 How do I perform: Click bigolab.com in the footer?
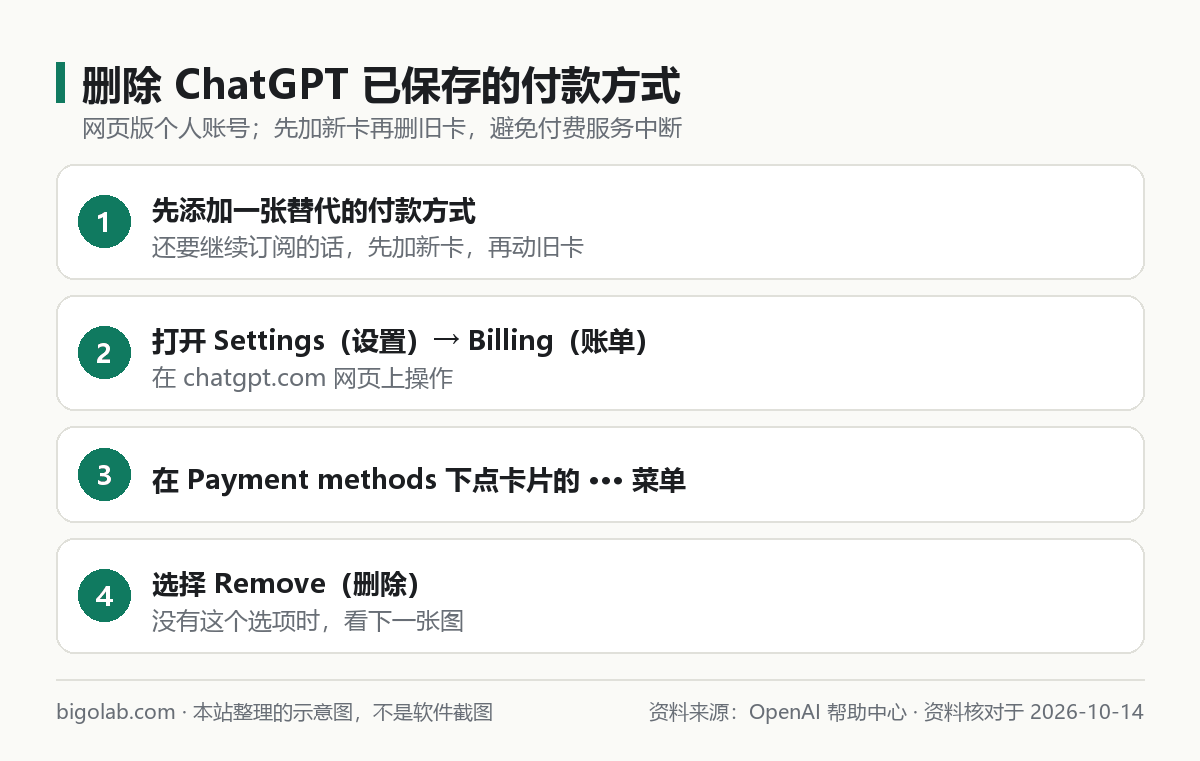pyautogui.click(x=116, y=712)
